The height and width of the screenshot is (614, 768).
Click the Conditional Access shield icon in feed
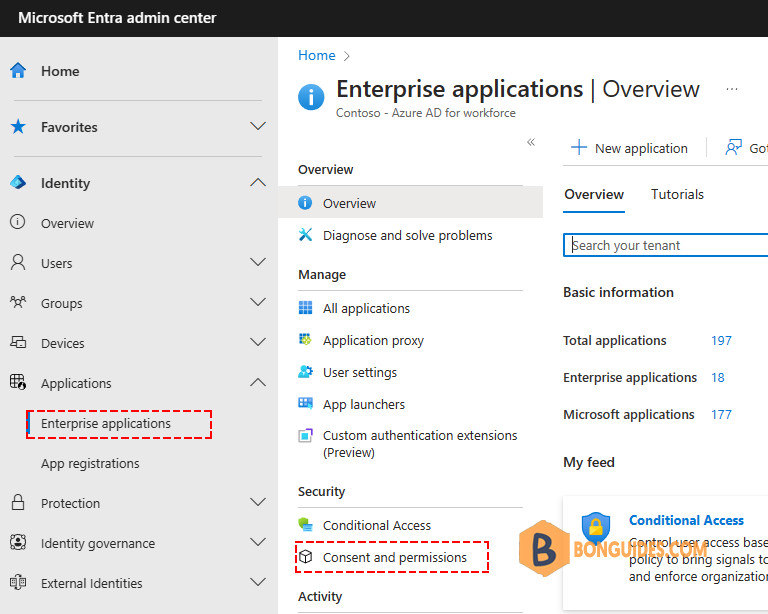(x=596, y=527)
